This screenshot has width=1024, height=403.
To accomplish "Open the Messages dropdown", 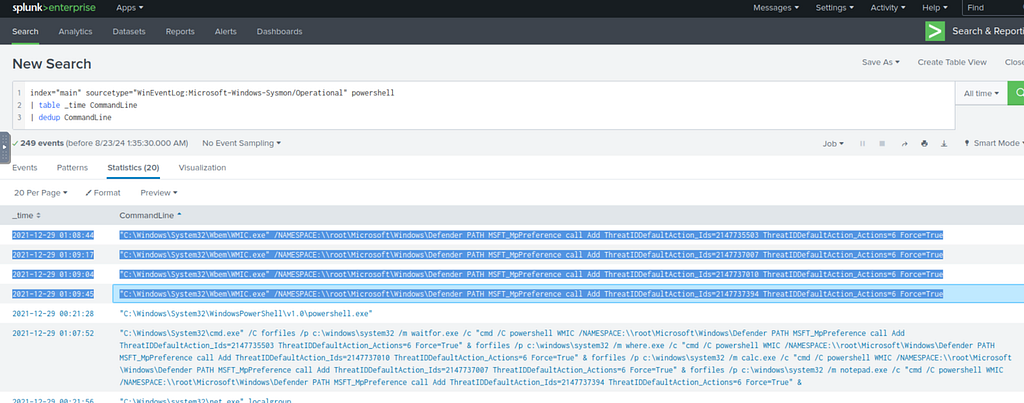I will pyautogui.click(x=776, y=8).
